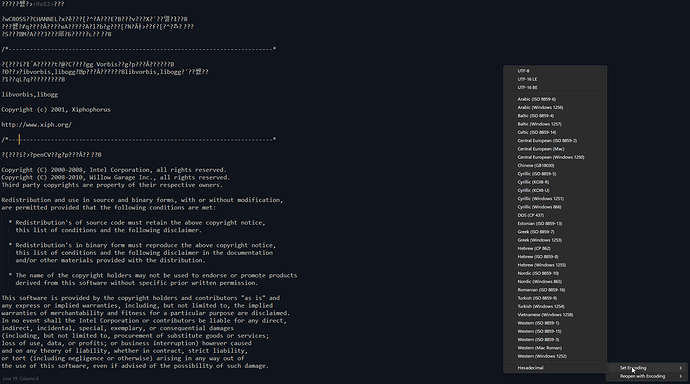The image size is (690, 384).
Task: Click 'derived from this software without' line
Action: coord(136,283)
